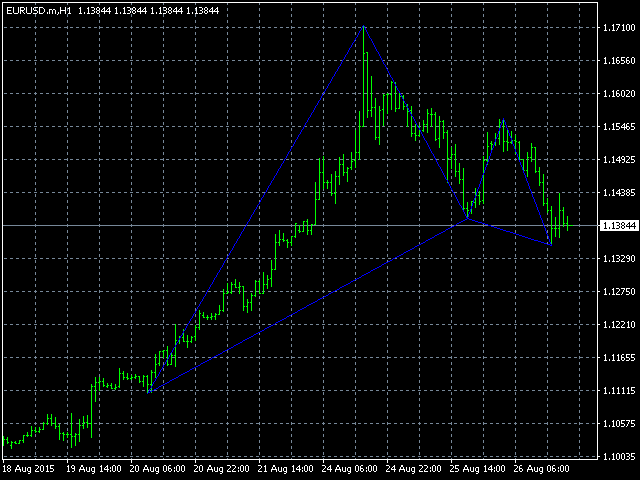640x480 pixels.
Task: Click the 1.15465 price scale value
Action: [619, 127]
